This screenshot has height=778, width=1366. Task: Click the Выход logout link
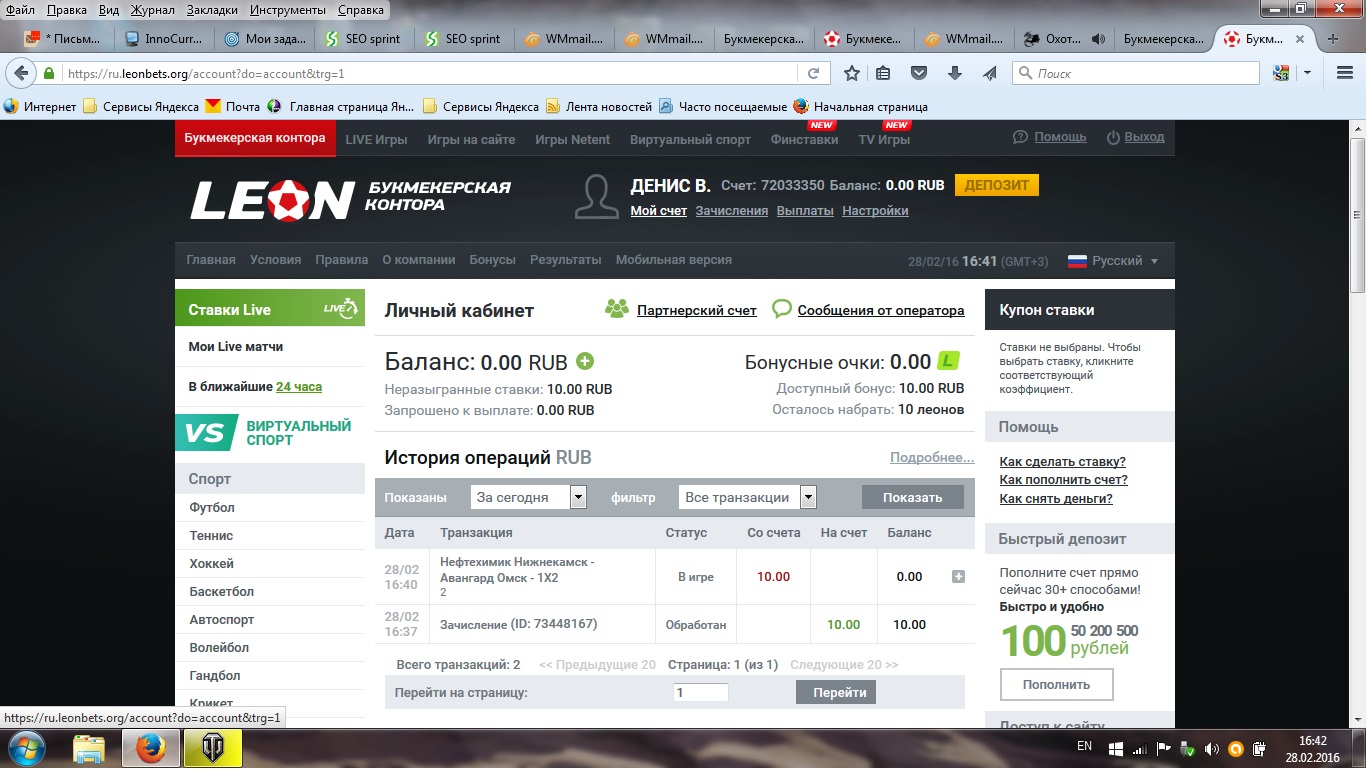point(1144,137)
